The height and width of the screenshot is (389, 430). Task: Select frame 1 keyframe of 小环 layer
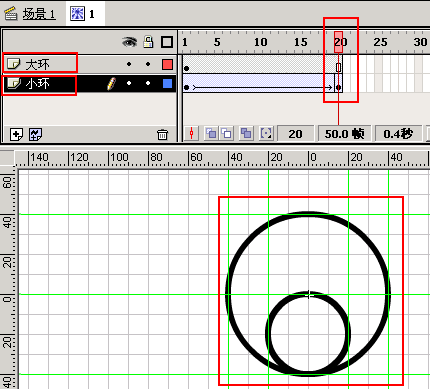pyautogui.click(x=186, y=87)
